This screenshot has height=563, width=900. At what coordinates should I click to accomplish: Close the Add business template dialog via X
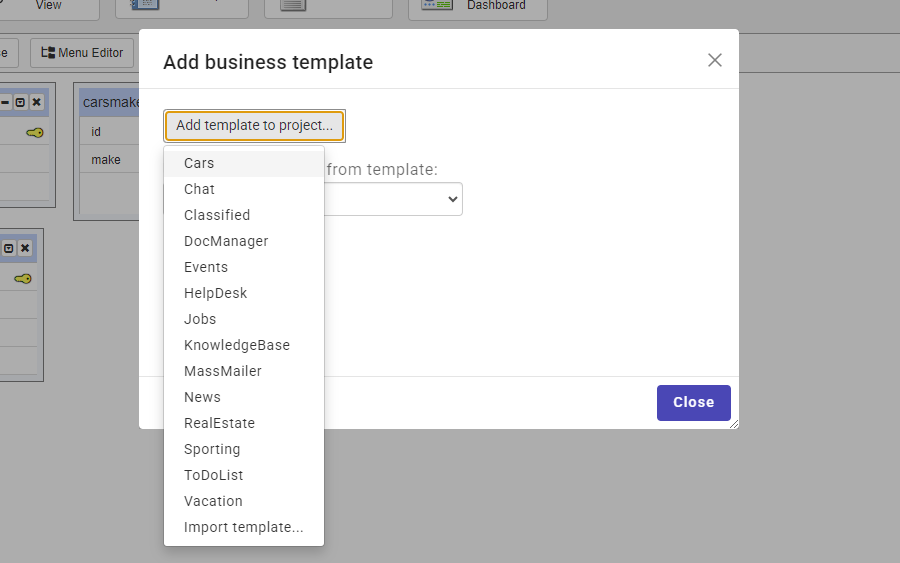pos(715,60)
